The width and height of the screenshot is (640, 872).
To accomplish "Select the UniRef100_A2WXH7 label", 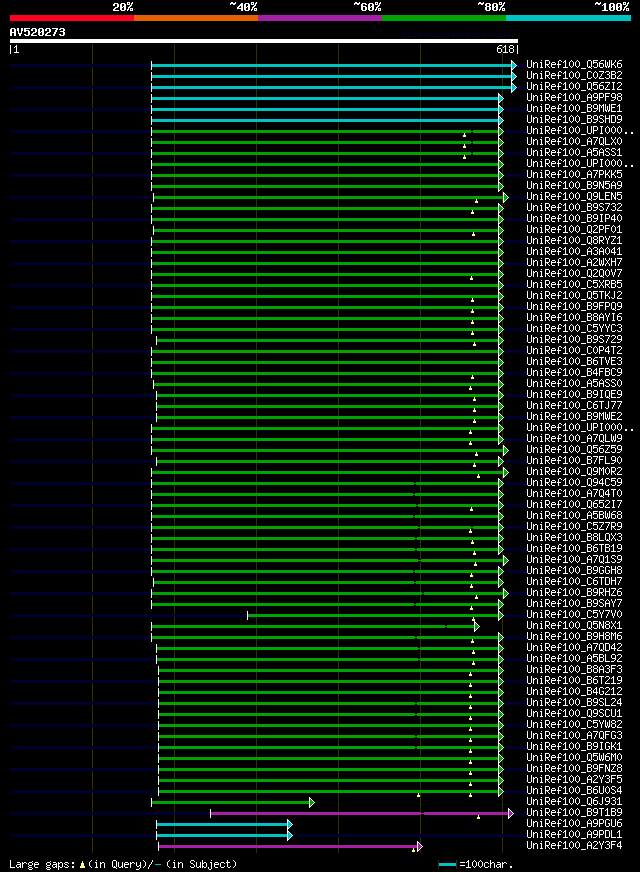I will pos(574,262).
